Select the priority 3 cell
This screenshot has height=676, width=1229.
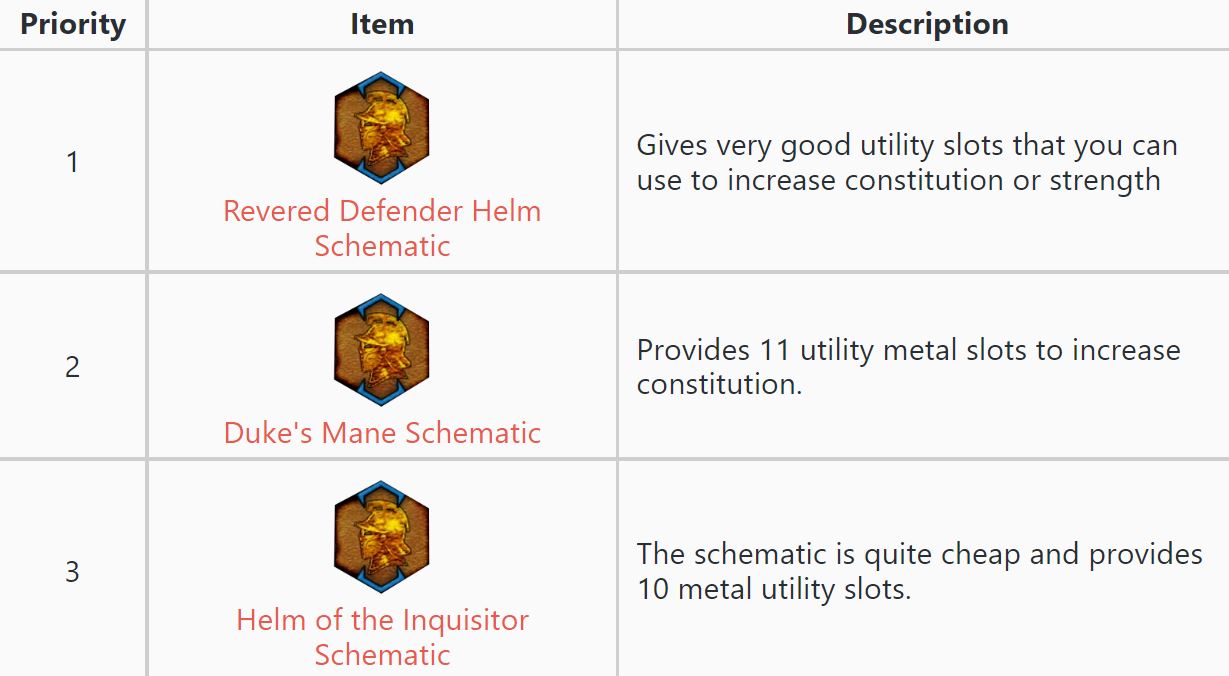(x=72, y=572)
